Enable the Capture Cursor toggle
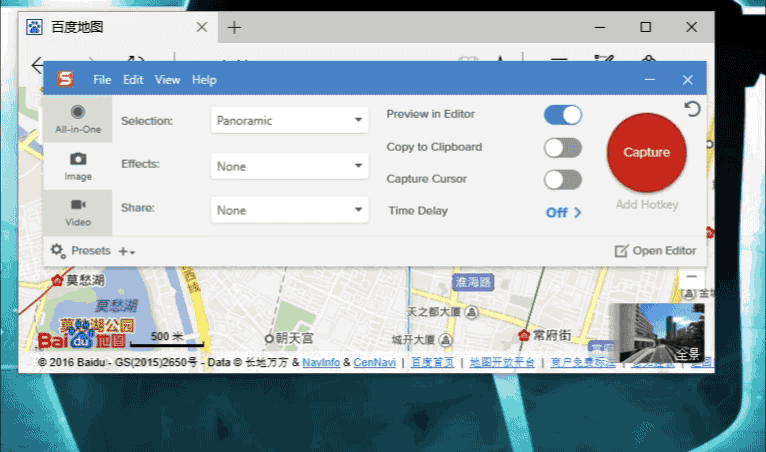 [x=563, y=180]
